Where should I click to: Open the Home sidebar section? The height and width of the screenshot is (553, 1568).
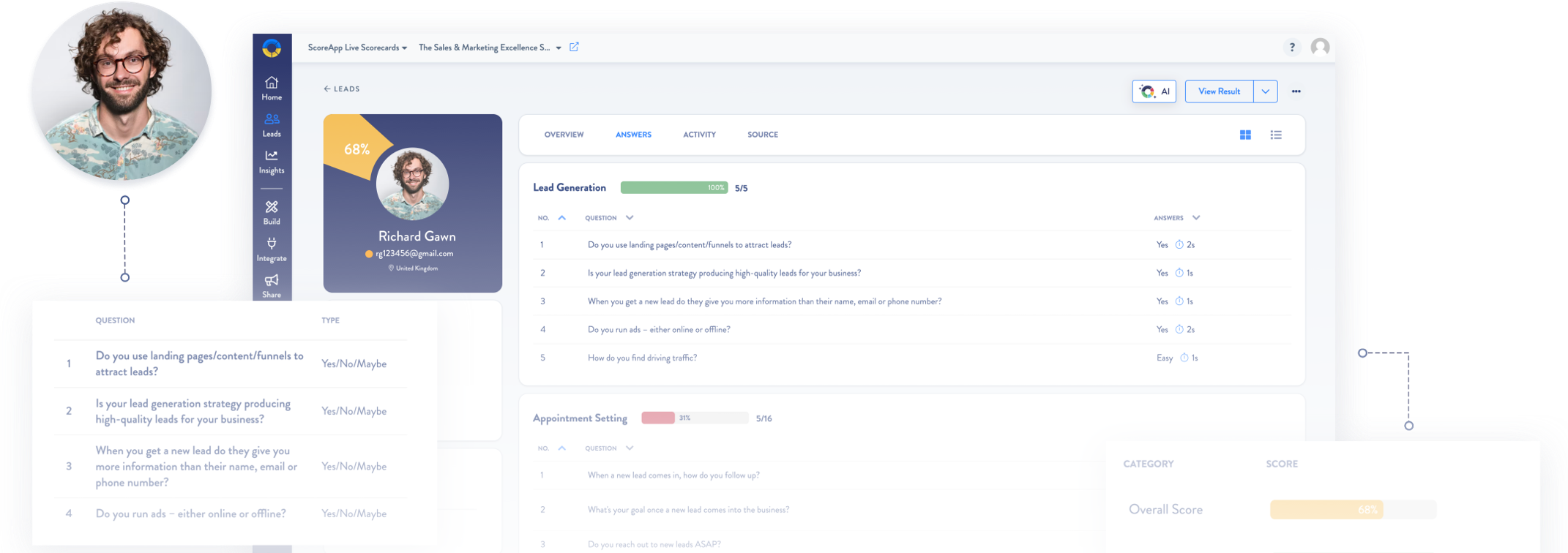[272, 88]
